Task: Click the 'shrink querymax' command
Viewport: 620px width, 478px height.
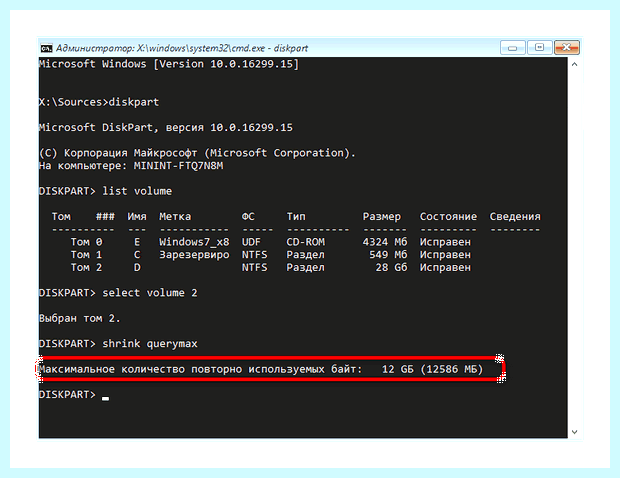Action: 150,344
